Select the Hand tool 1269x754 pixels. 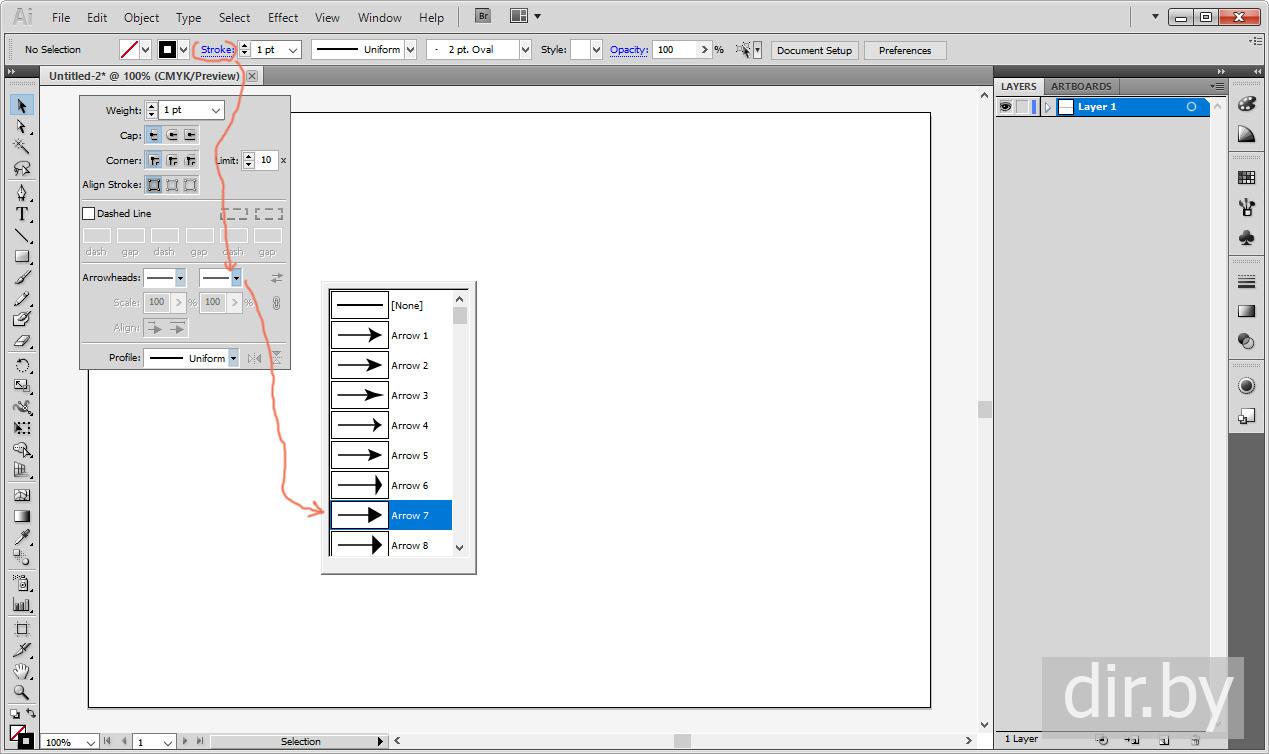tap(21, 671)
